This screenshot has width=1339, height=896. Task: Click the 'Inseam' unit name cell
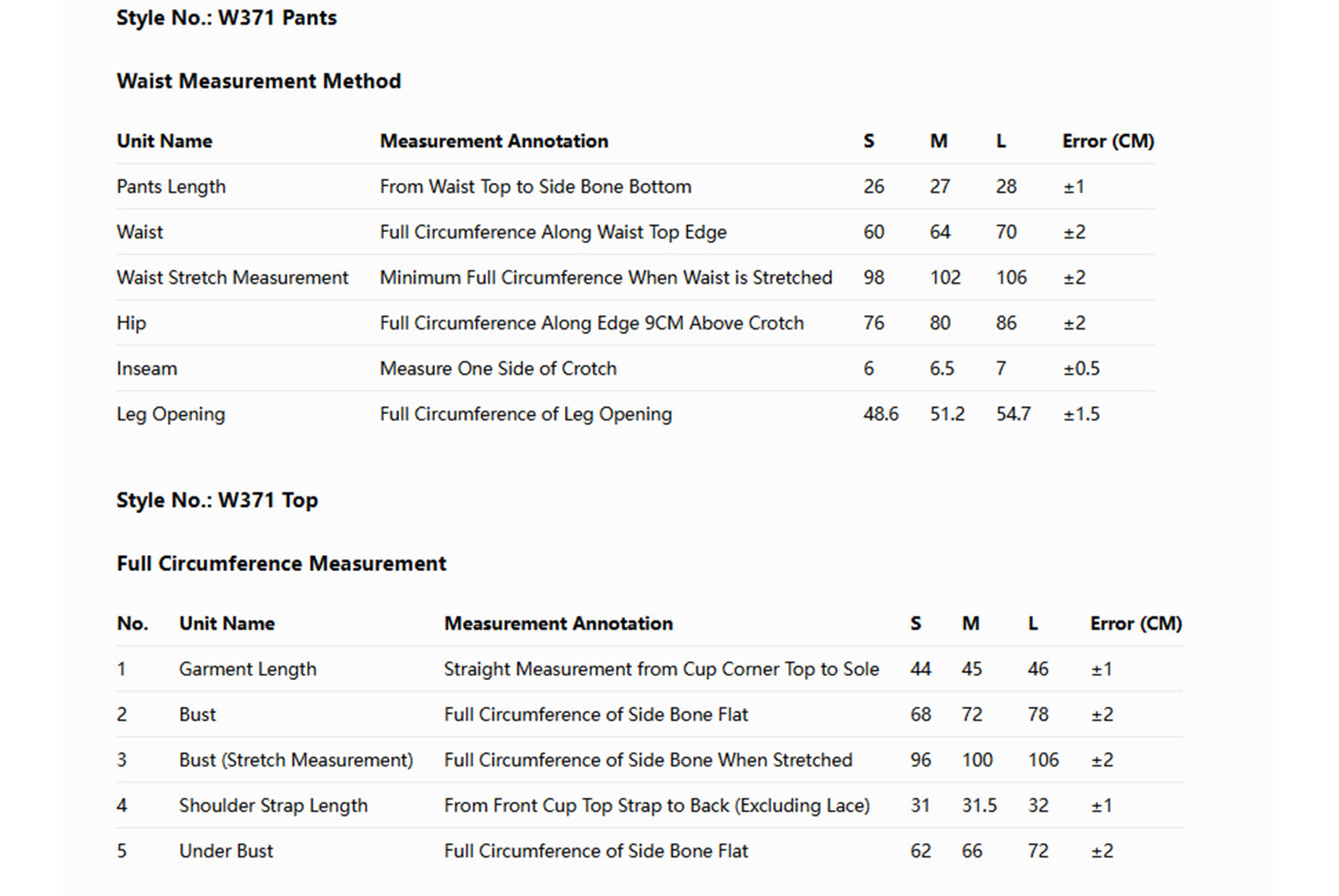[146, 369]
